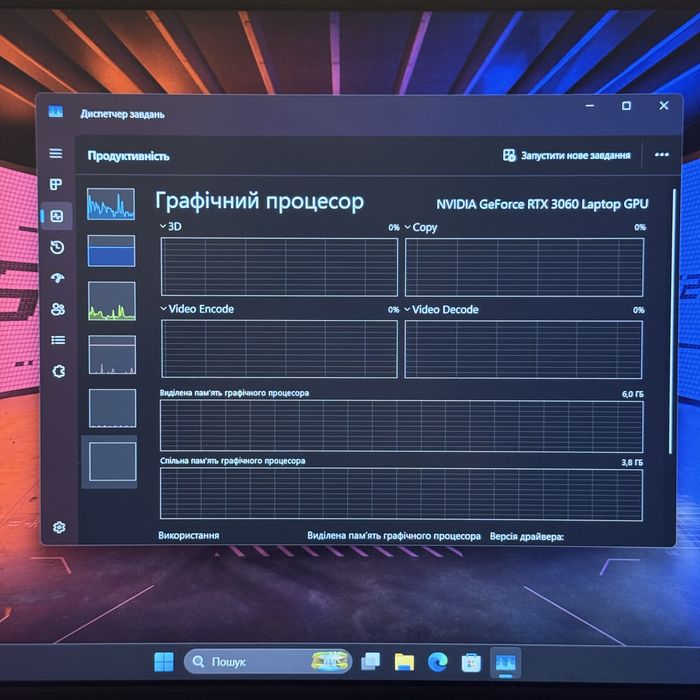Select the Memory performance thumbnail

tap(111, 251)
